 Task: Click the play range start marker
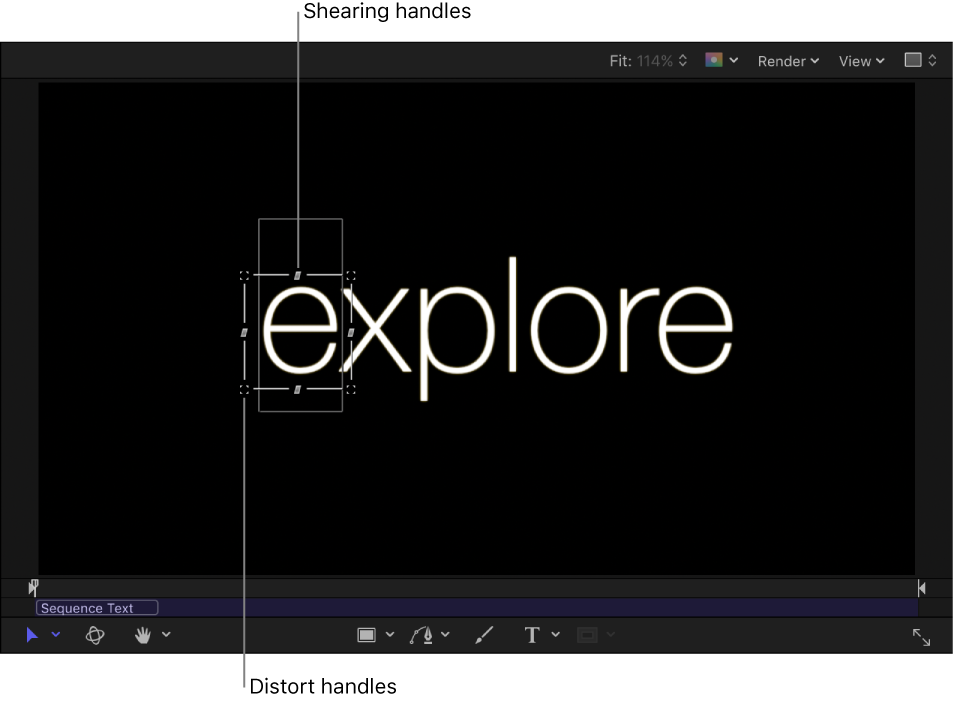[x=33, y=587]
